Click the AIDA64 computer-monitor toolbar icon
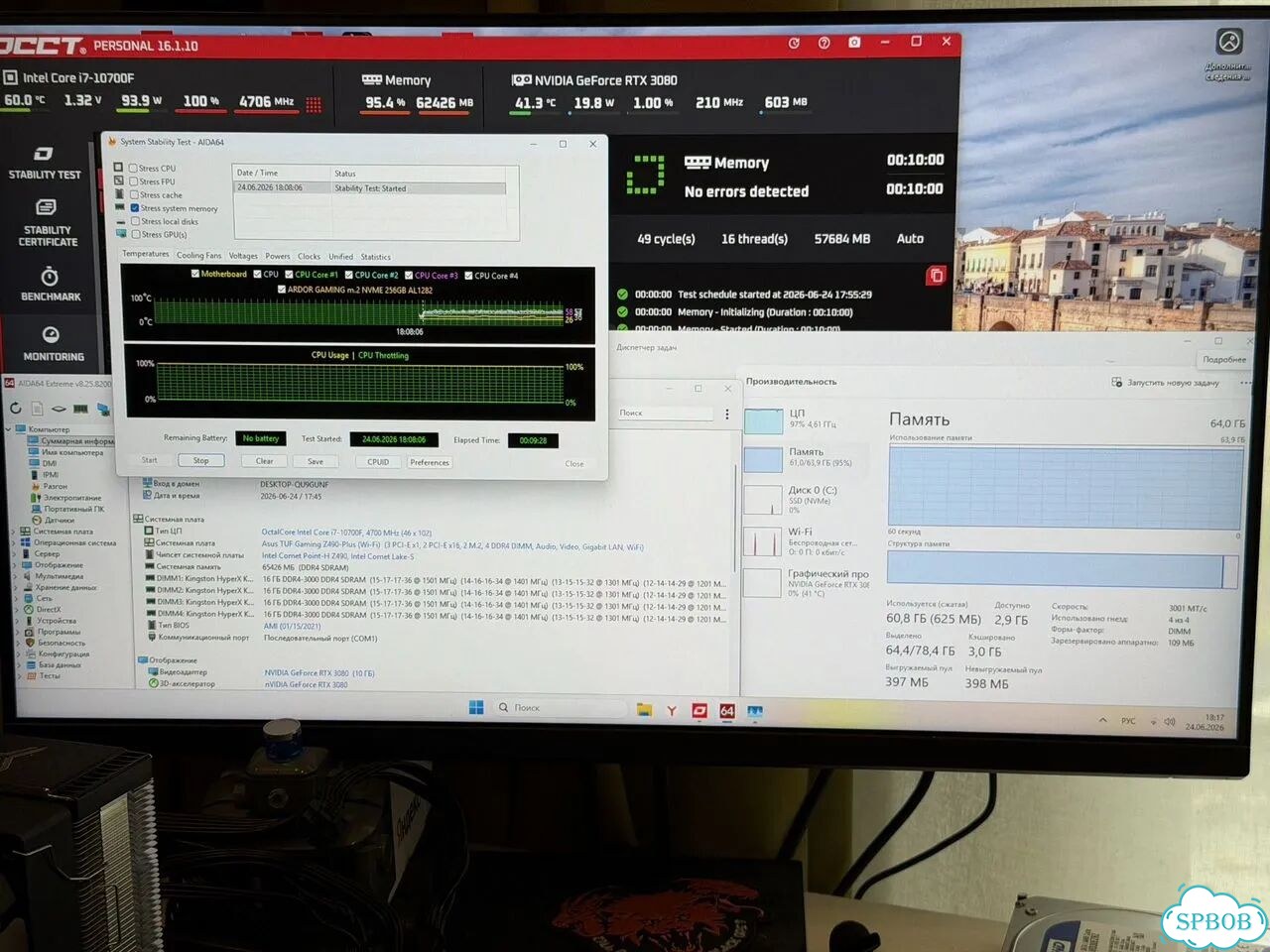The height and width of the screenshot is (952, 1270). click(x=102, y=409)
